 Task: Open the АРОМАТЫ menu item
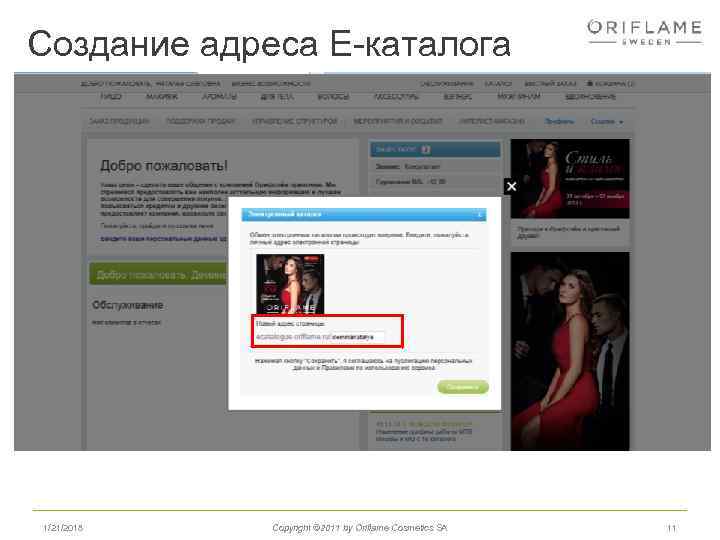tap(219, 97)
